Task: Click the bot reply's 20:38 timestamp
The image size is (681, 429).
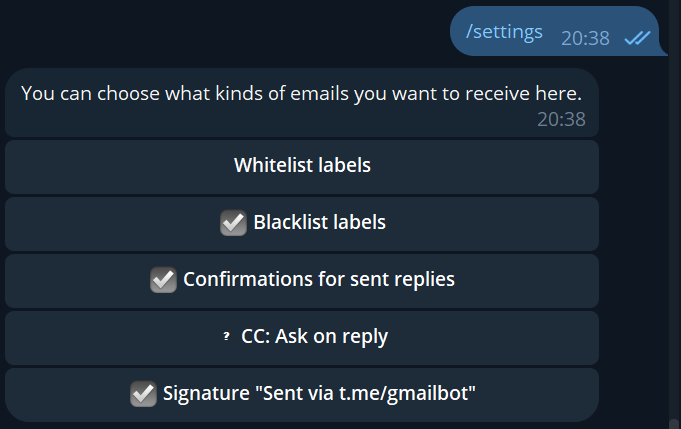Action: pos(561,119)
